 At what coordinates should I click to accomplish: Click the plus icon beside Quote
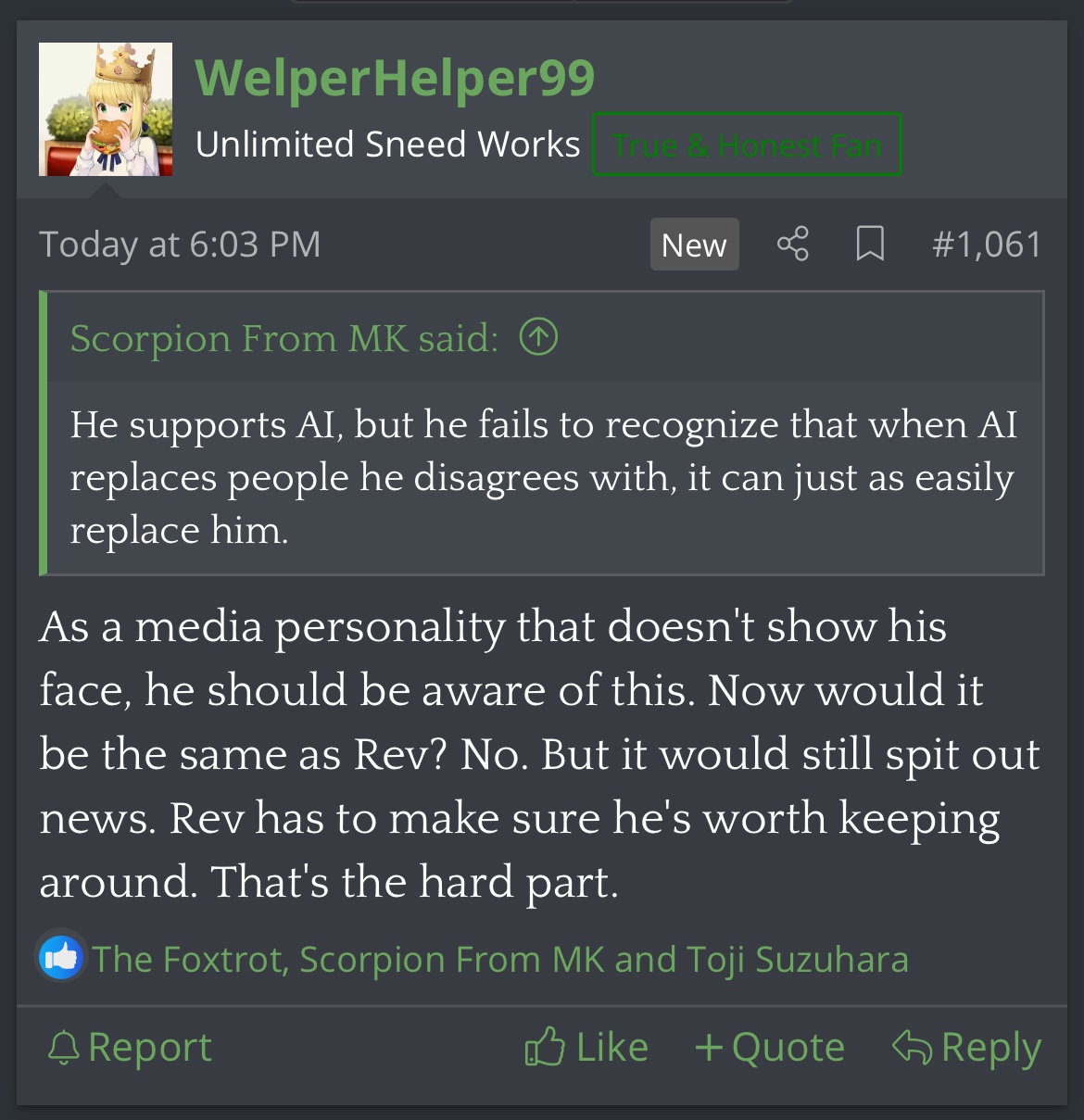click(709, 1048)
